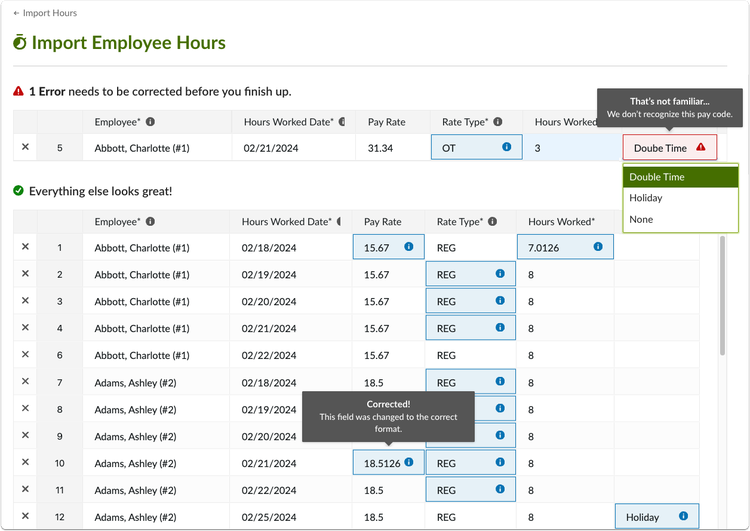The height and width of the screenshot is (531, 750).
Task: Open the Doube Time pay code field
Action: [670, 147]
